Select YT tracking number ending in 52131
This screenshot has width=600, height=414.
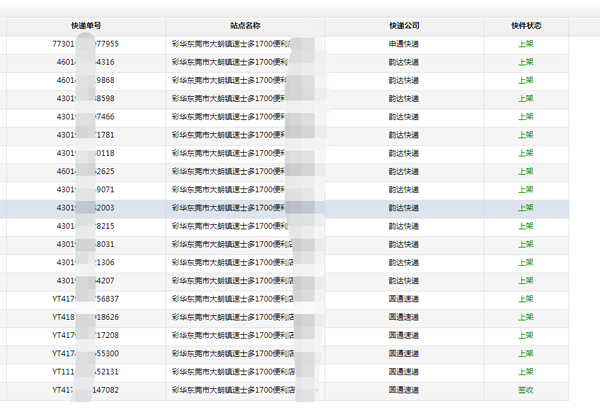click(x=86, y=372)
